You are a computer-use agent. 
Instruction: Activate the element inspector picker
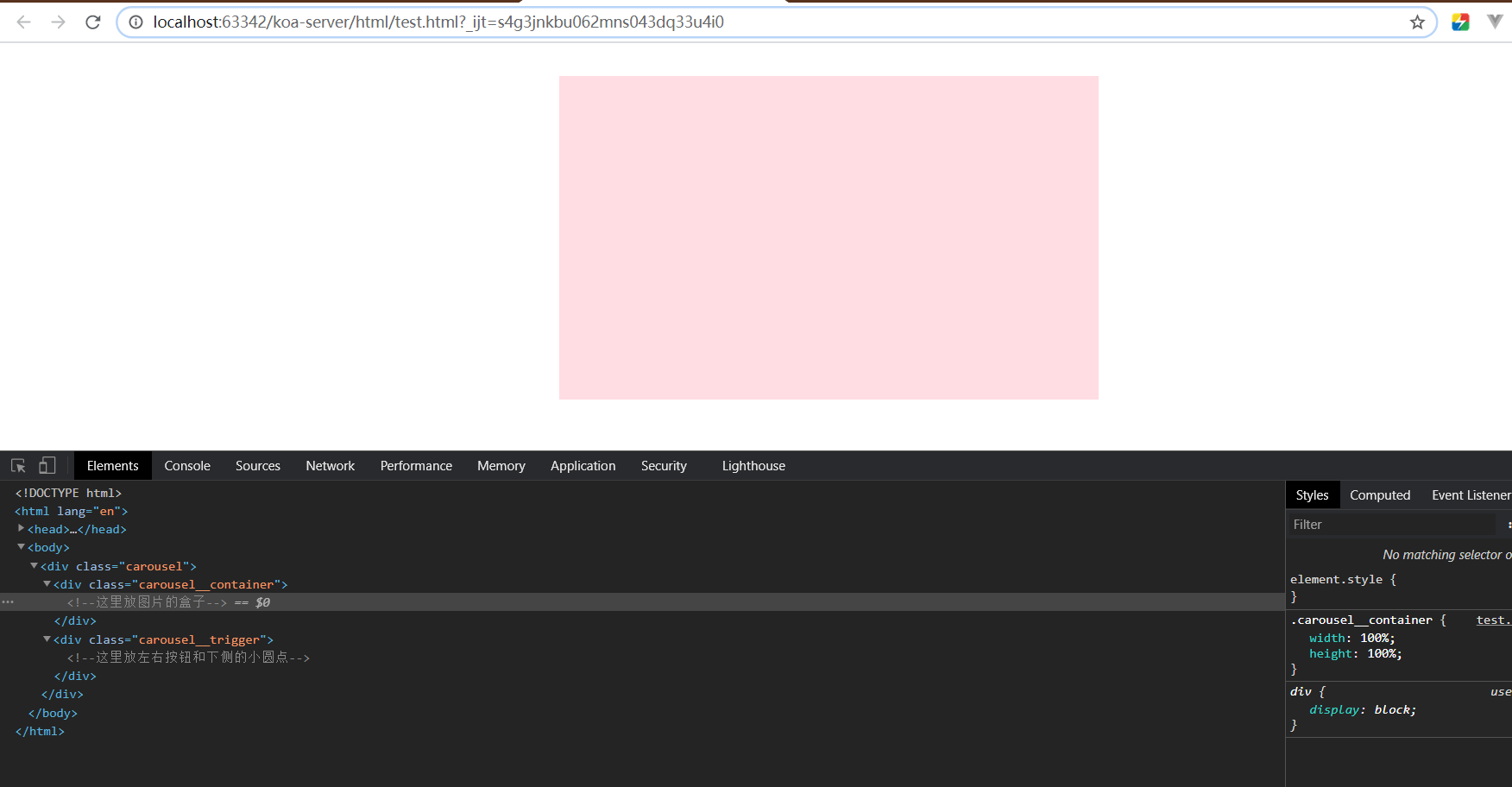click(18, 466)
